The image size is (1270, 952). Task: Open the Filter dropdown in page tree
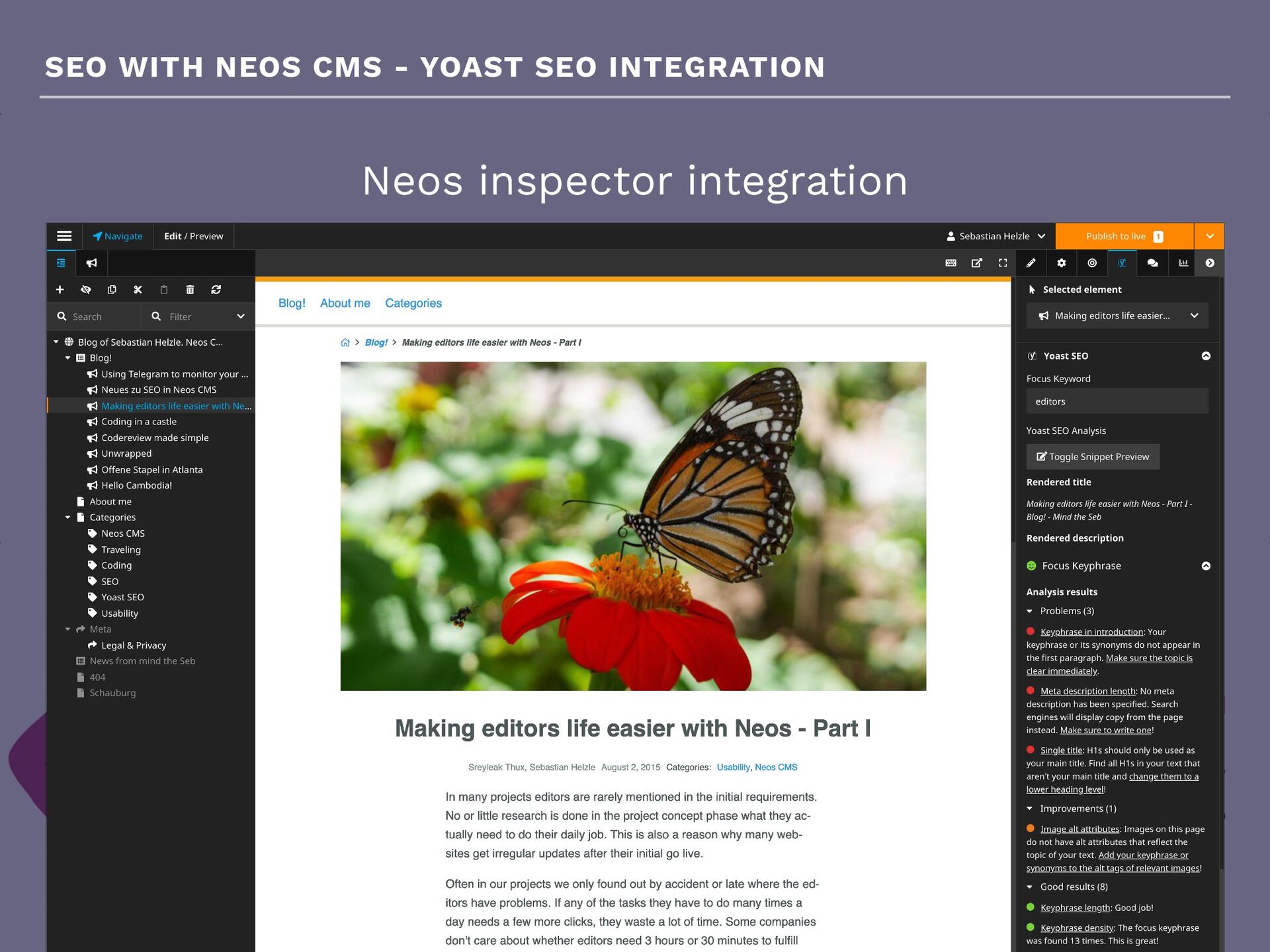click(198, 317)
